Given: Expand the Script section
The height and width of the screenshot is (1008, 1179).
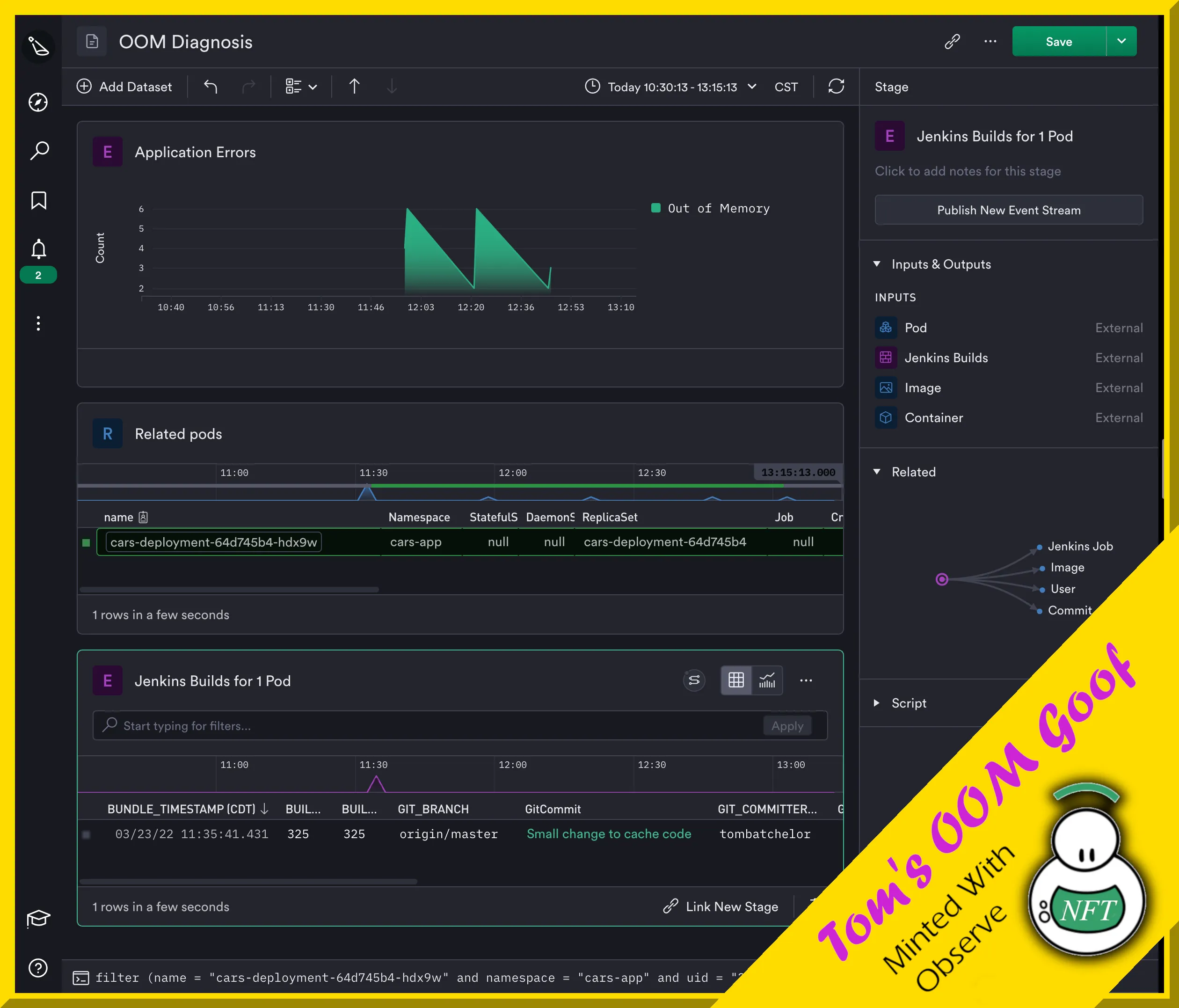Looking at the screenshot, I should click(x=877, y=703).
